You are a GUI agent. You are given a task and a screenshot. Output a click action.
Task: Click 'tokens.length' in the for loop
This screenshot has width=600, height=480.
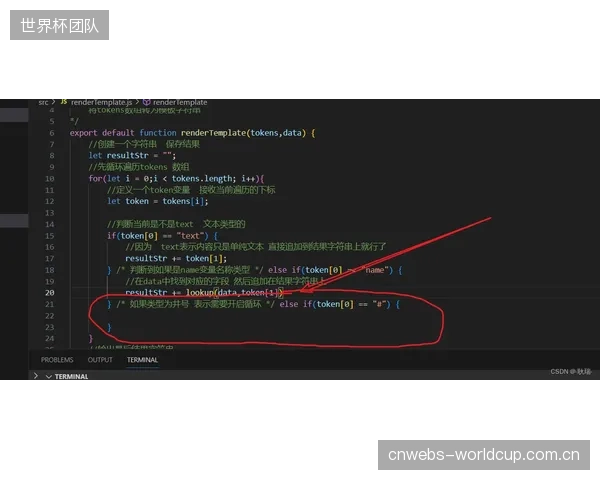[202, 178]
